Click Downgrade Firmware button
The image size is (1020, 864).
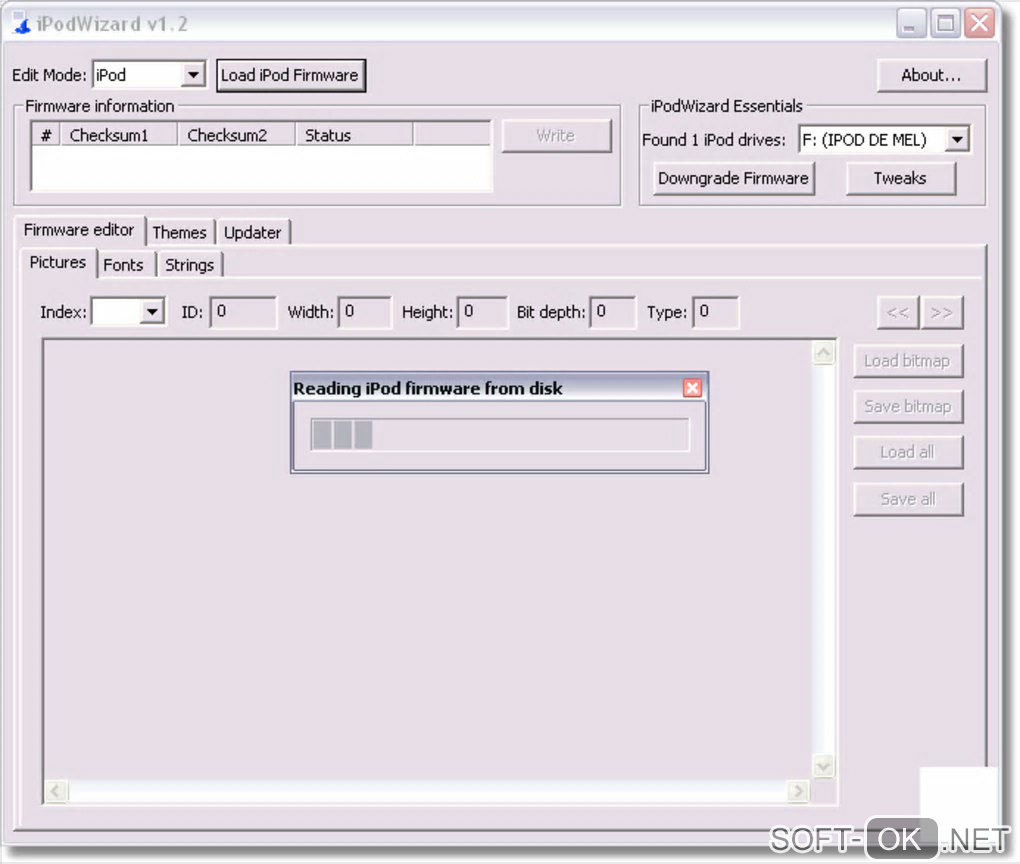[x=734, y=178]
